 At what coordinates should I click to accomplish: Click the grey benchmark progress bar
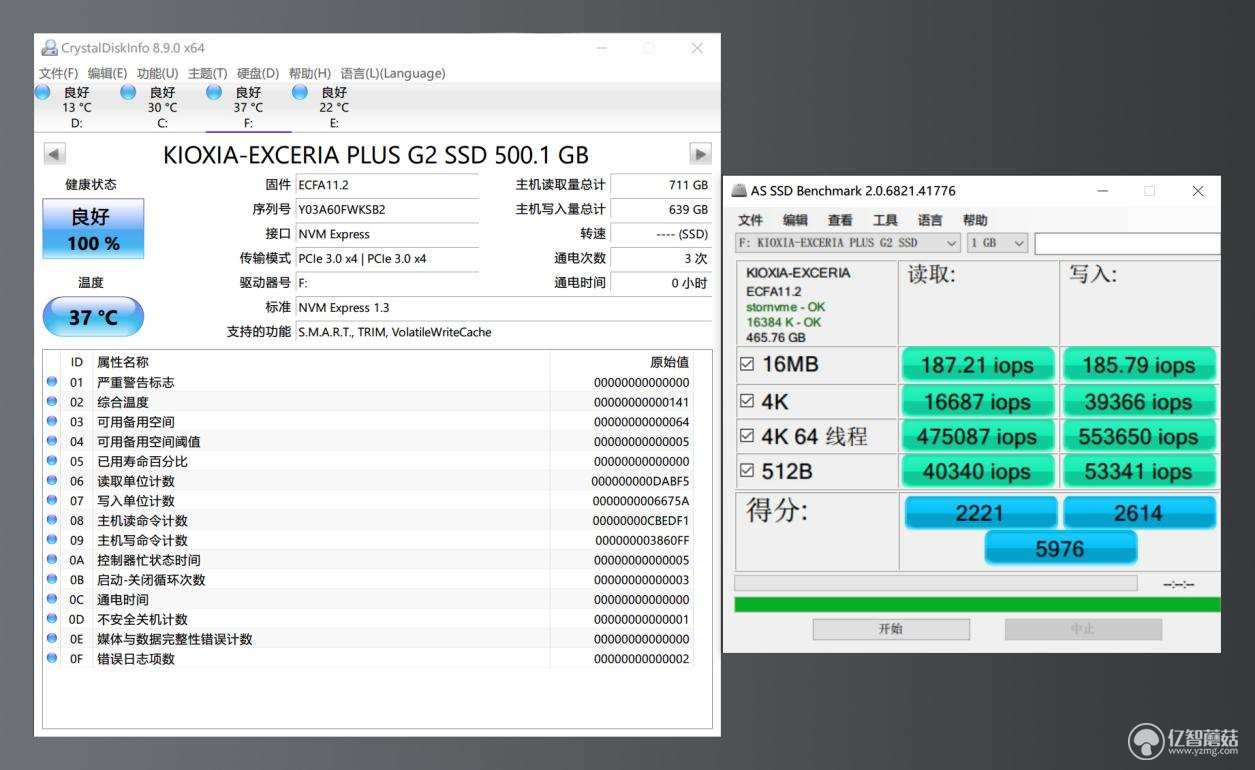[935, 583]
